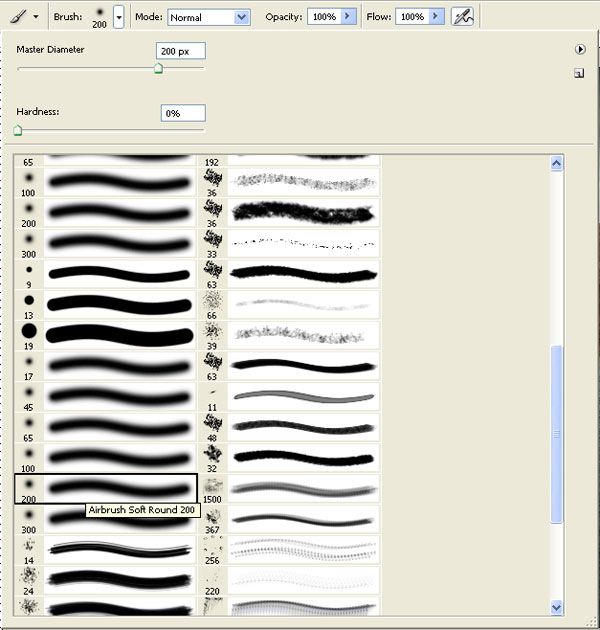This screenshot has width=600, height=630.
Task: Open the Mode blending dropdown set to Normal
Action: [208, 17]
